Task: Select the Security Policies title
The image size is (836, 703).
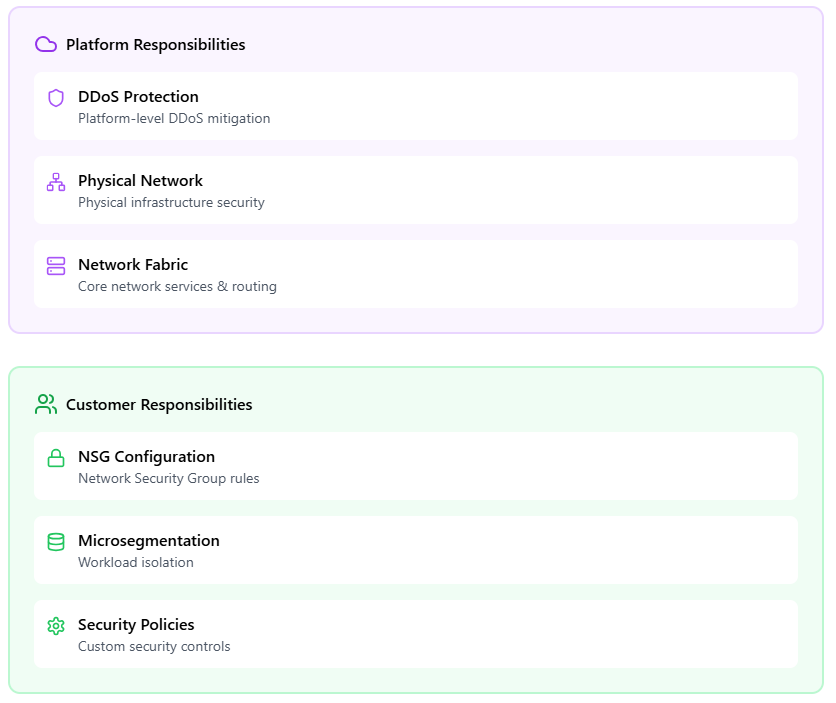Action: click(x=136, y=625)
